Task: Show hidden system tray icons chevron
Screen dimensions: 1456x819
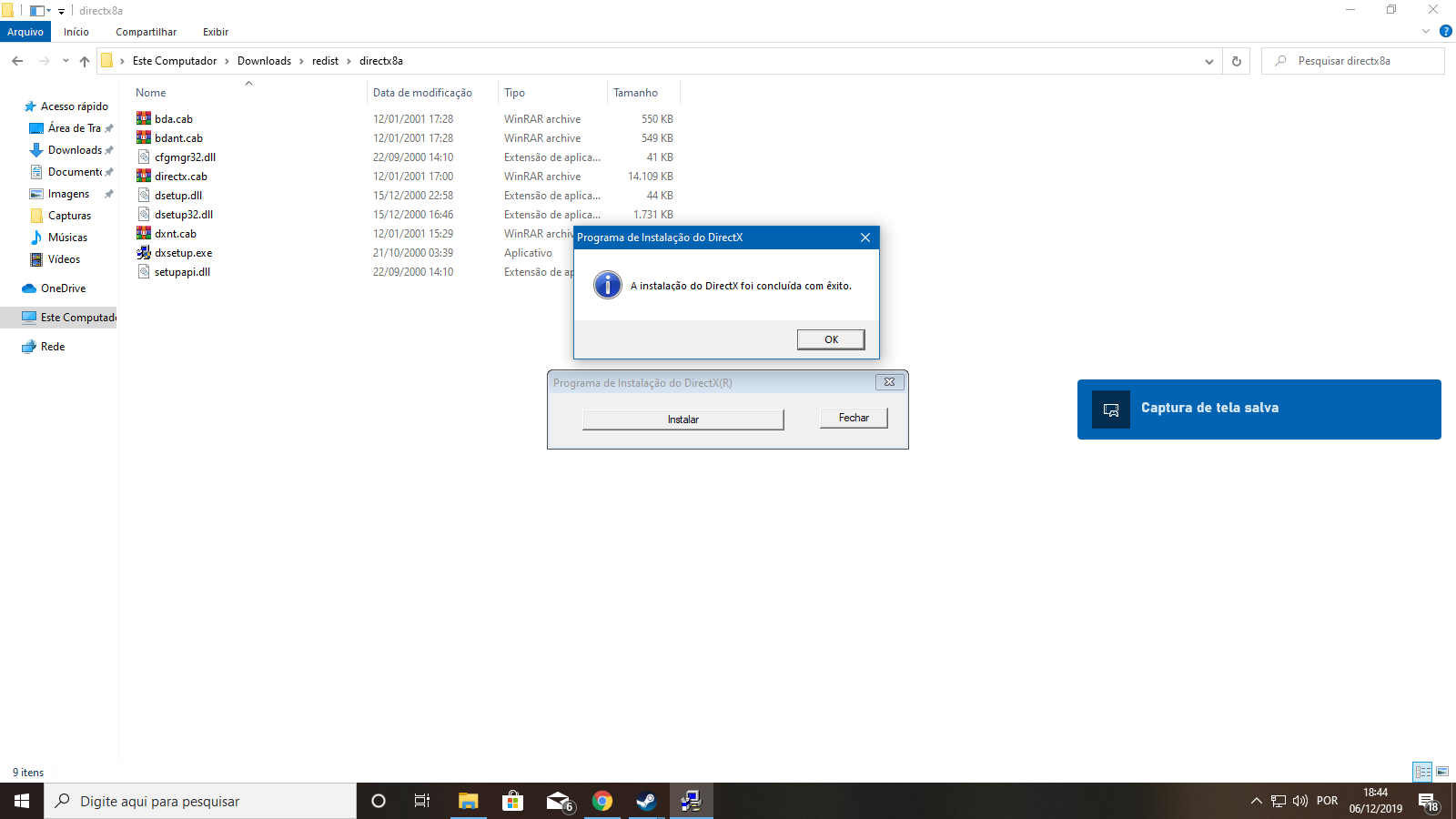Action: pos(1256,801)
